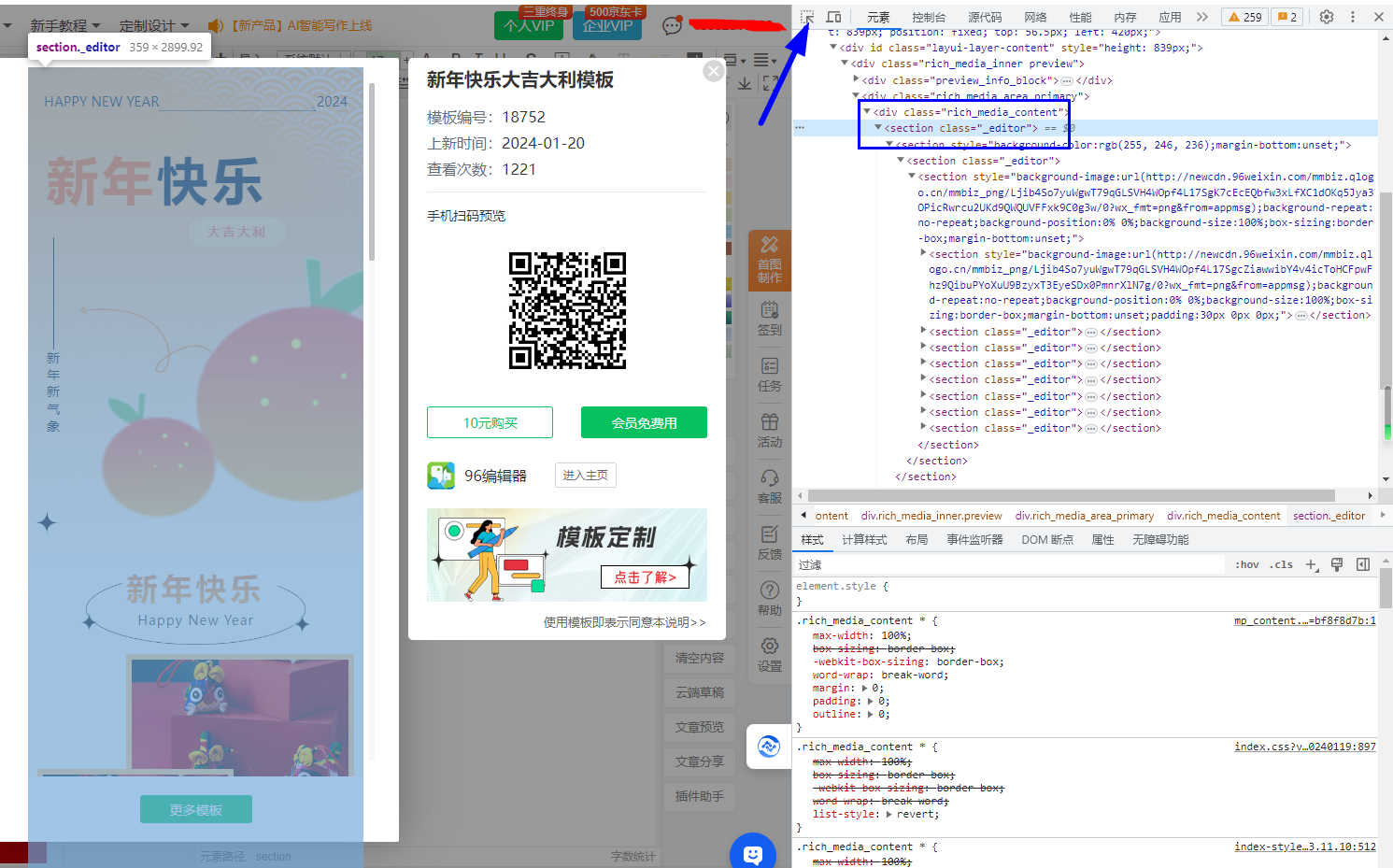1393x868 pixels.
Task: Open the 定制设计 dropdown menu
Action: coord(154,26)
